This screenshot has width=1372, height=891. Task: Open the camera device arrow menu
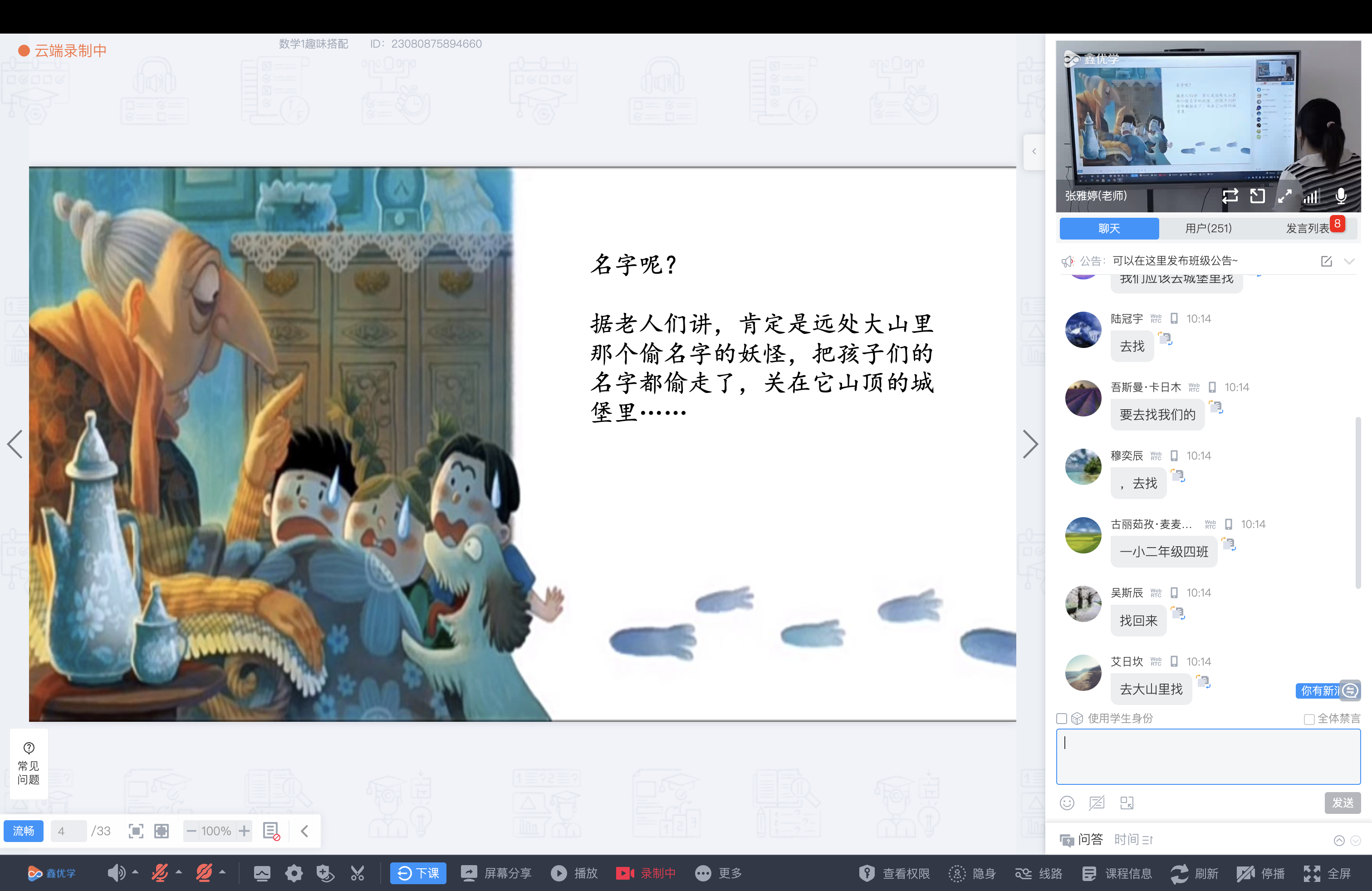pyautogui.click(x=222, y=872)
